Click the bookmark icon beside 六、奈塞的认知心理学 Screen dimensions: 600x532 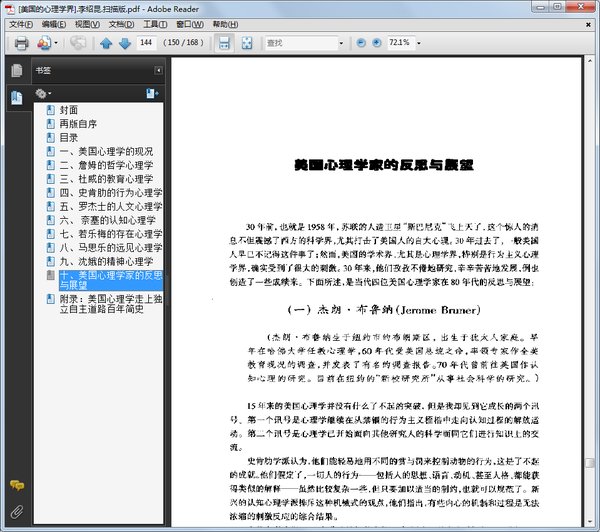point(51,220)
